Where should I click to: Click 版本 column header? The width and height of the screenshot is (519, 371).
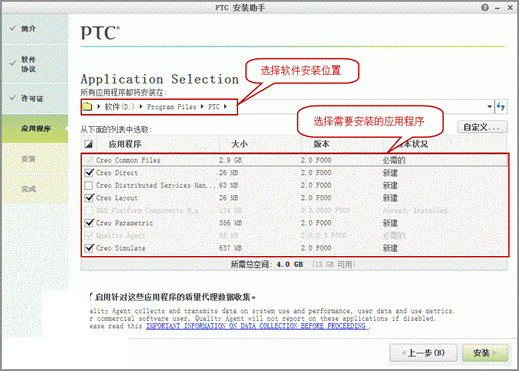(x=321, y=144)
